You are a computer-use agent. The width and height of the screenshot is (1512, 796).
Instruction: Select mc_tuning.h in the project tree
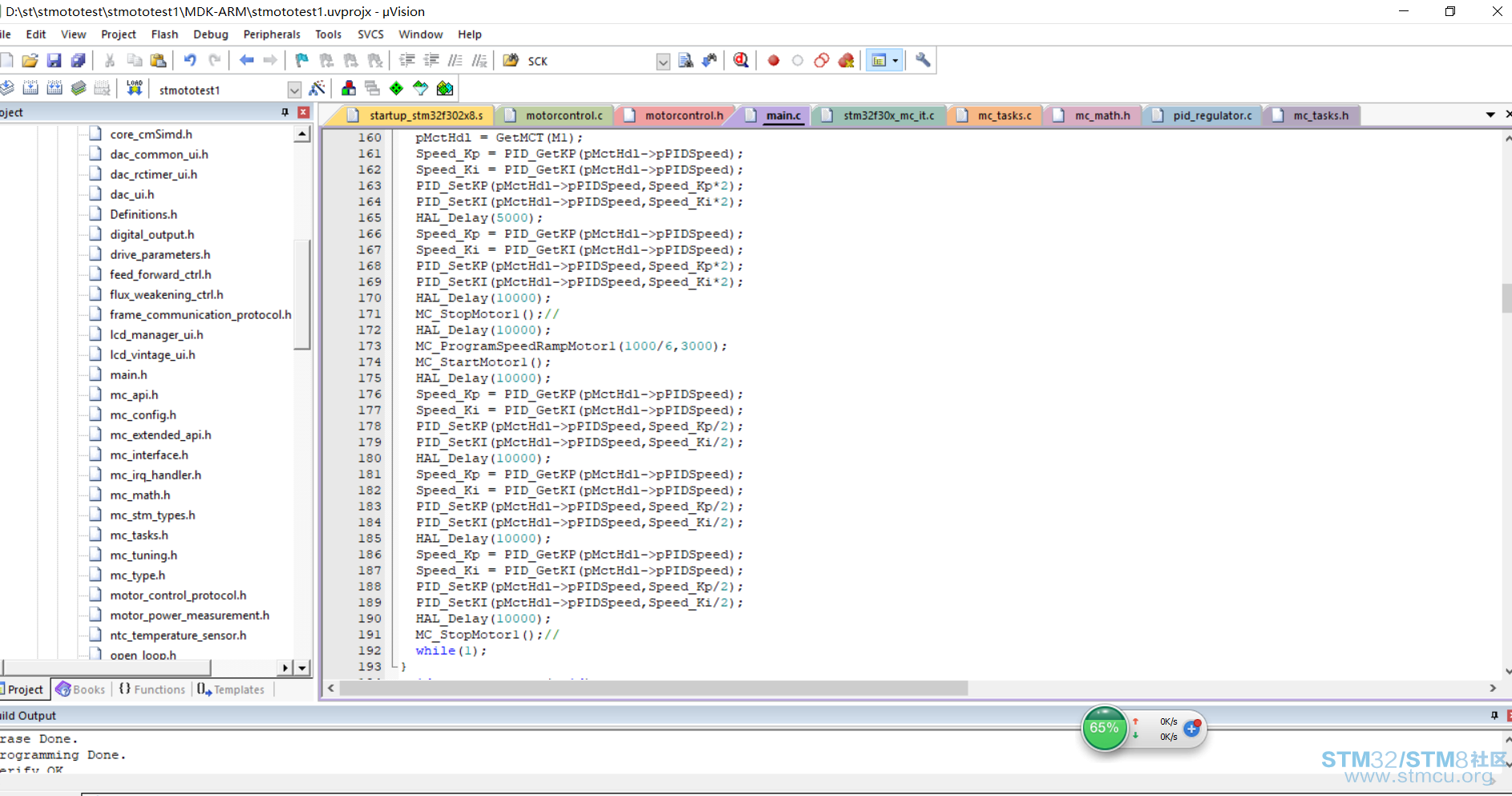(144, 555)
